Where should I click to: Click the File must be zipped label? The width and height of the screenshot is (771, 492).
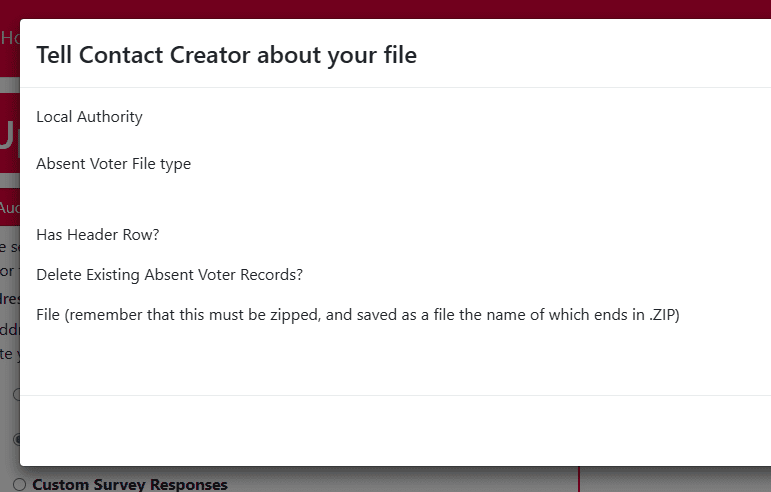pos(357,314)
